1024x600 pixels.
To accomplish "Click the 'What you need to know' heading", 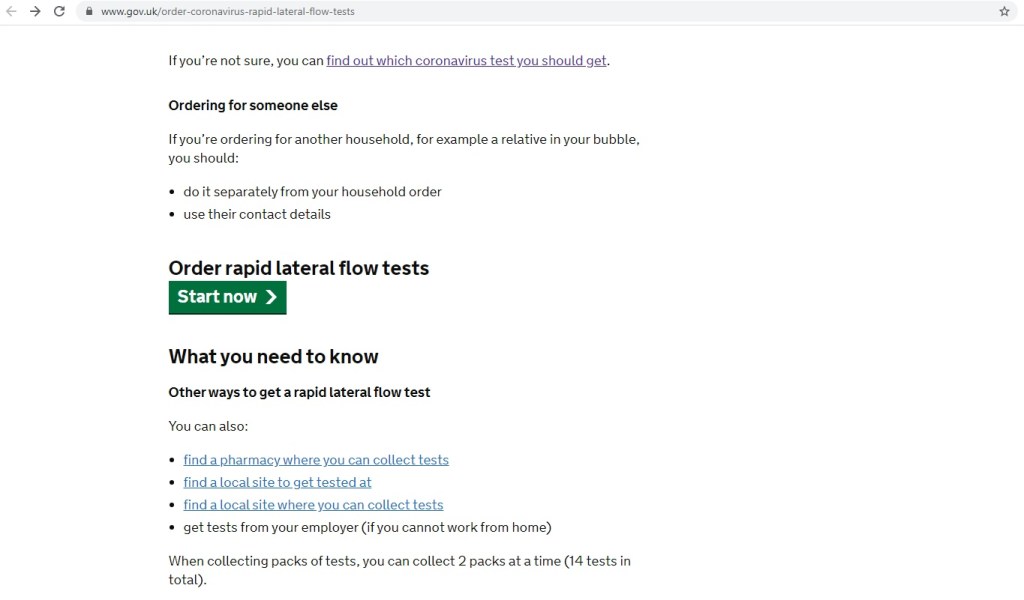I will [x=273, y=357].
